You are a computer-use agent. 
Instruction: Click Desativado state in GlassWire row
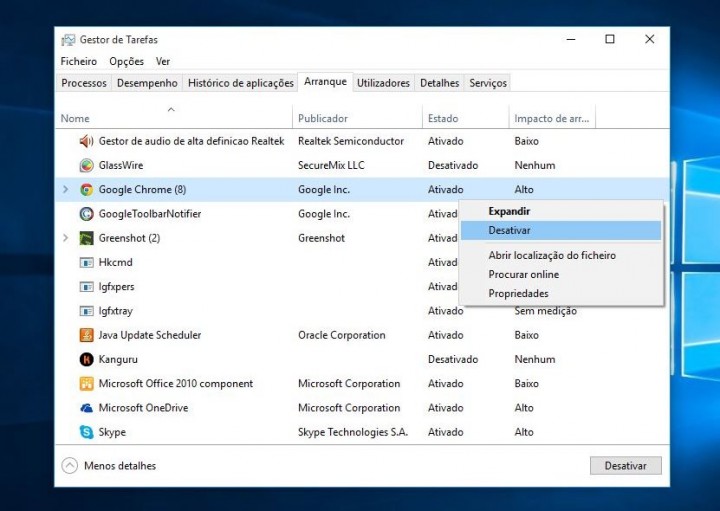(x=453, y=165)
